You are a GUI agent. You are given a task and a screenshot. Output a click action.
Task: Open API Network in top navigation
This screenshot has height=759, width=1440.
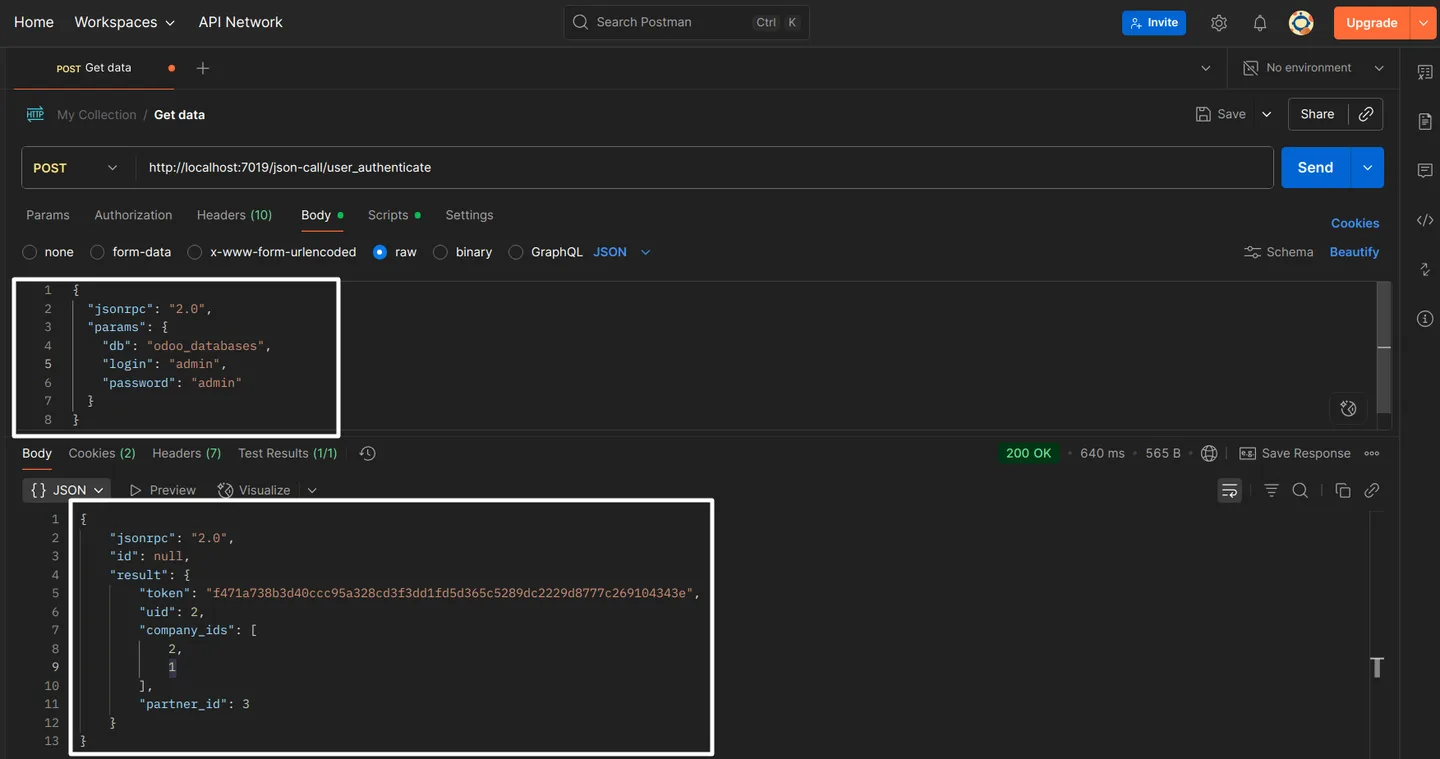point(241,22)
